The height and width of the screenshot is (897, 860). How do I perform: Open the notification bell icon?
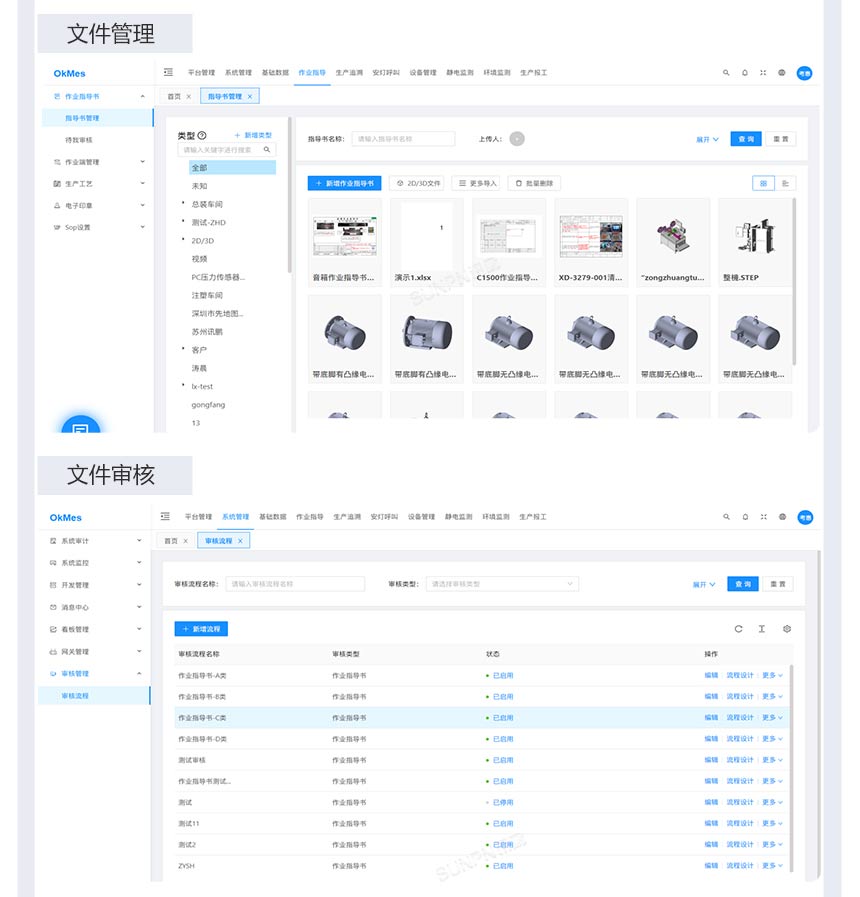pyautogui.click(x=745, y=72)
